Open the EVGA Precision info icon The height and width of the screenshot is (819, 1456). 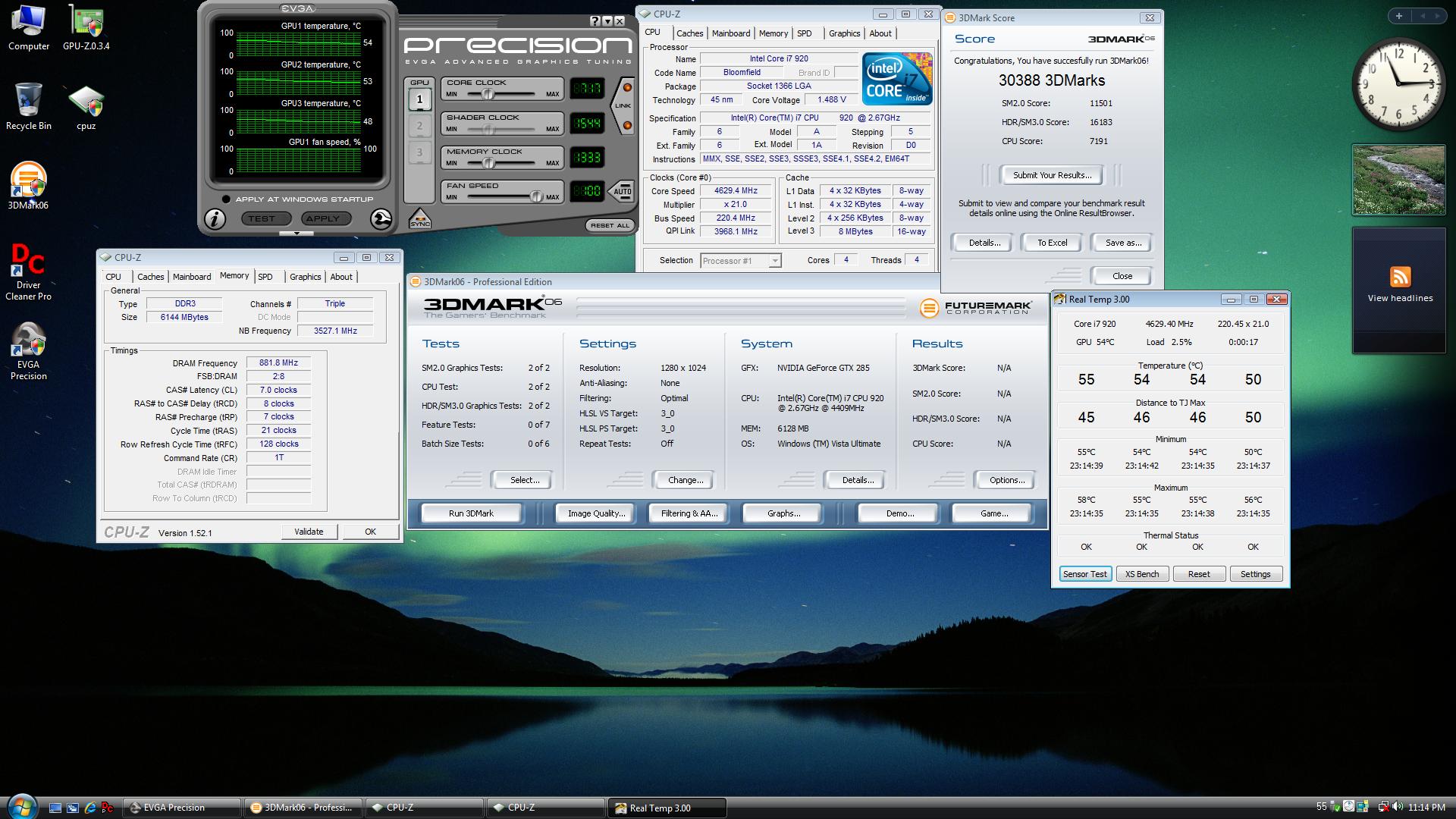(215, 219)
